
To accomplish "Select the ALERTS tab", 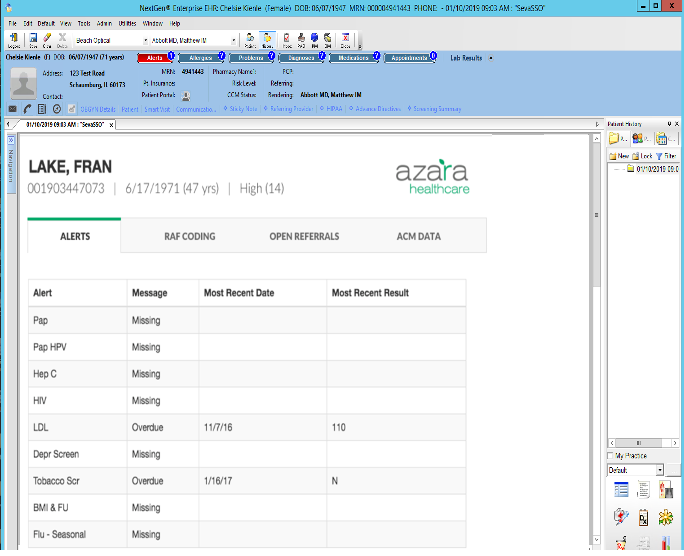I will (75, 236).
